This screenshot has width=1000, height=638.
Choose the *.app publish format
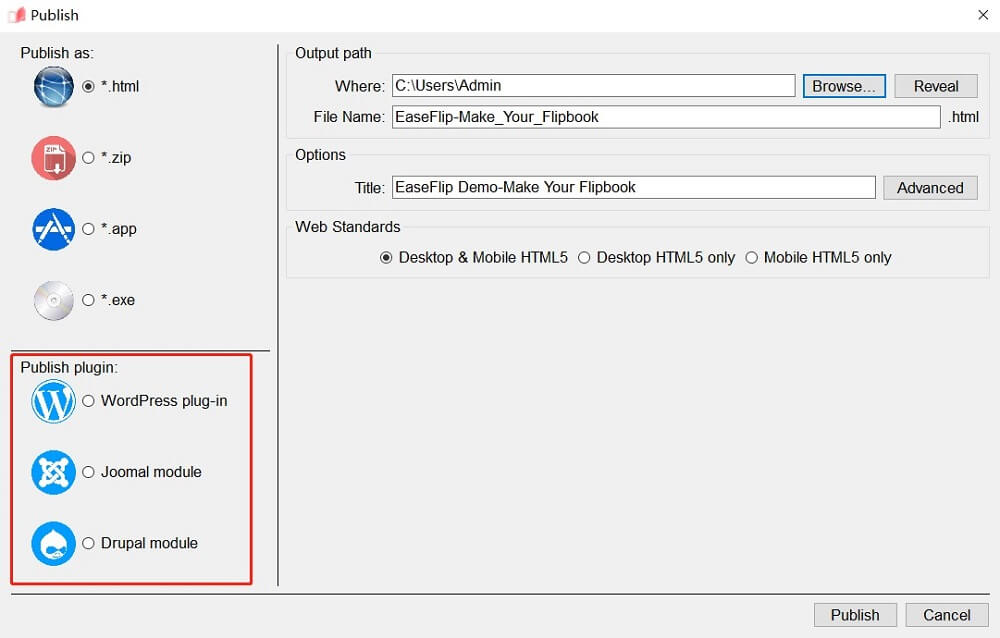click(89, 229)
